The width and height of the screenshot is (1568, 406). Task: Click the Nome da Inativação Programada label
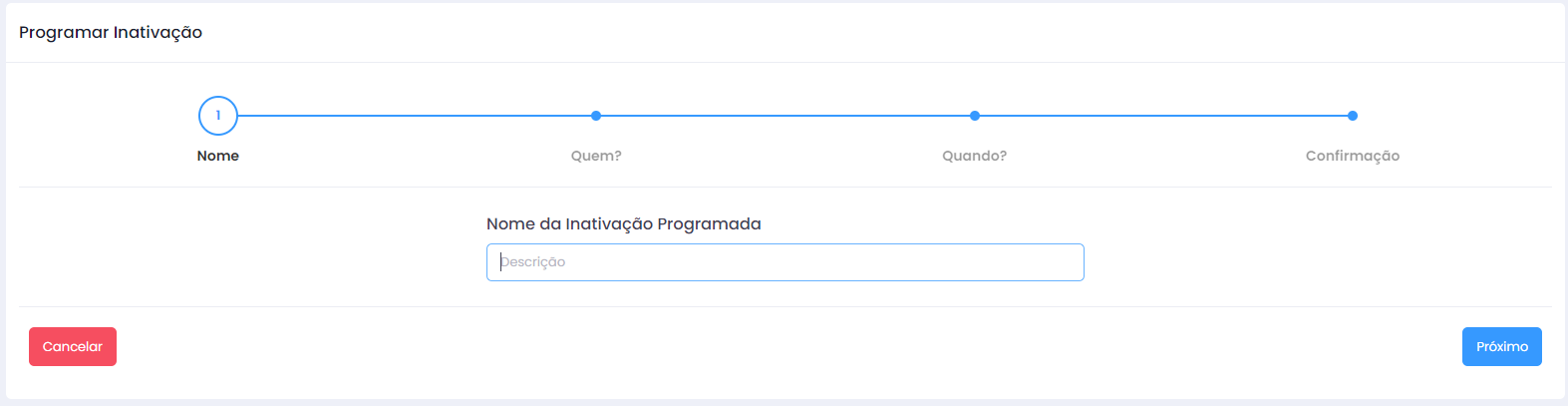tap(624, 224)
